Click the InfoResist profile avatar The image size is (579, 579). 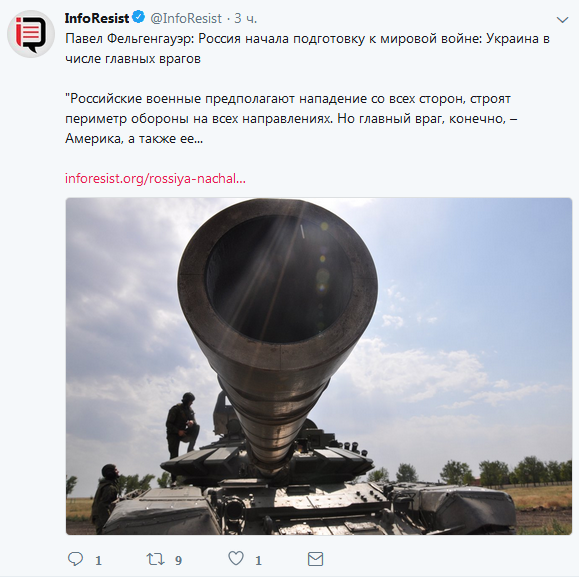point(31,34)
